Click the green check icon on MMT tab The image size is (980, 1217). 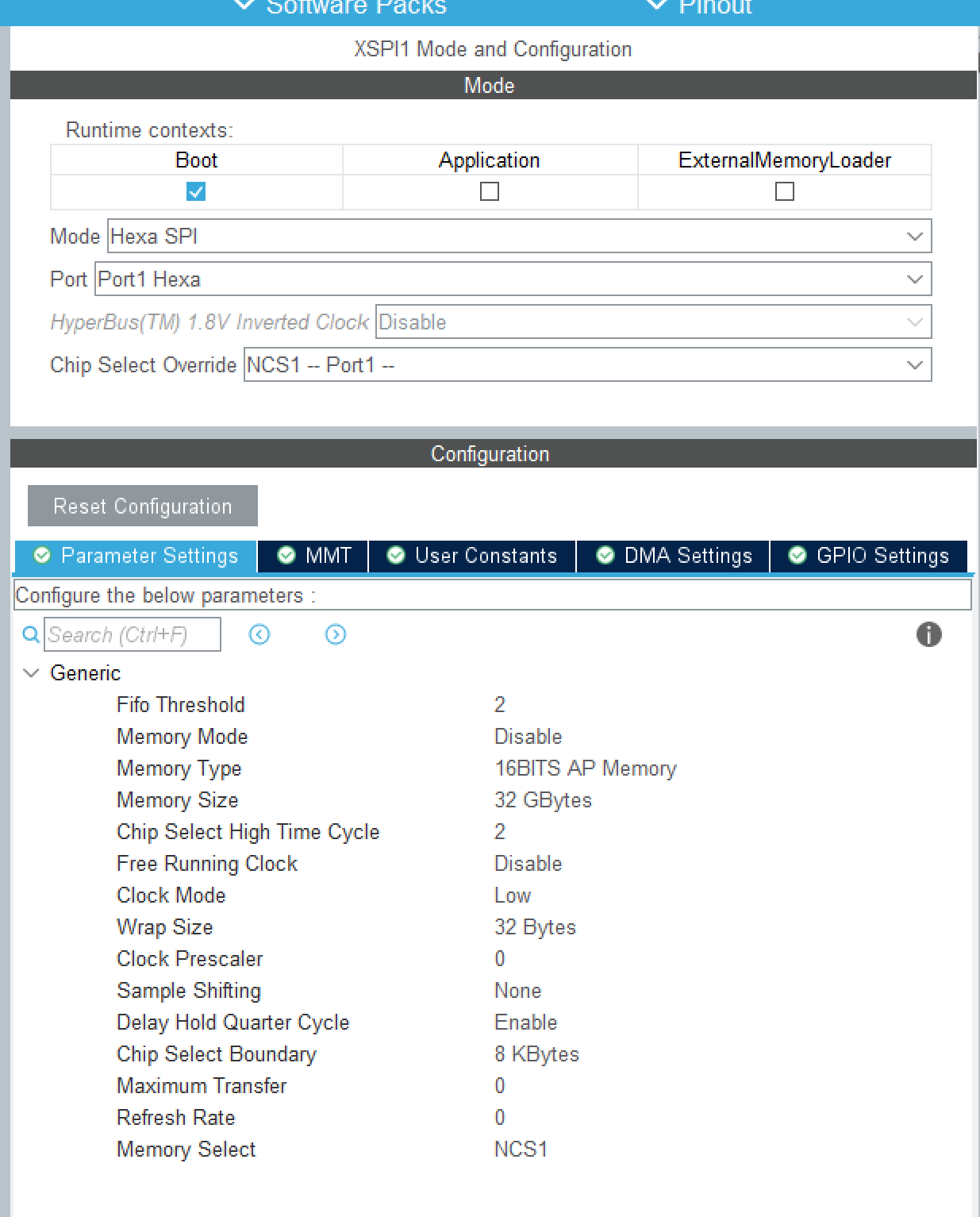tap(286, 555)
